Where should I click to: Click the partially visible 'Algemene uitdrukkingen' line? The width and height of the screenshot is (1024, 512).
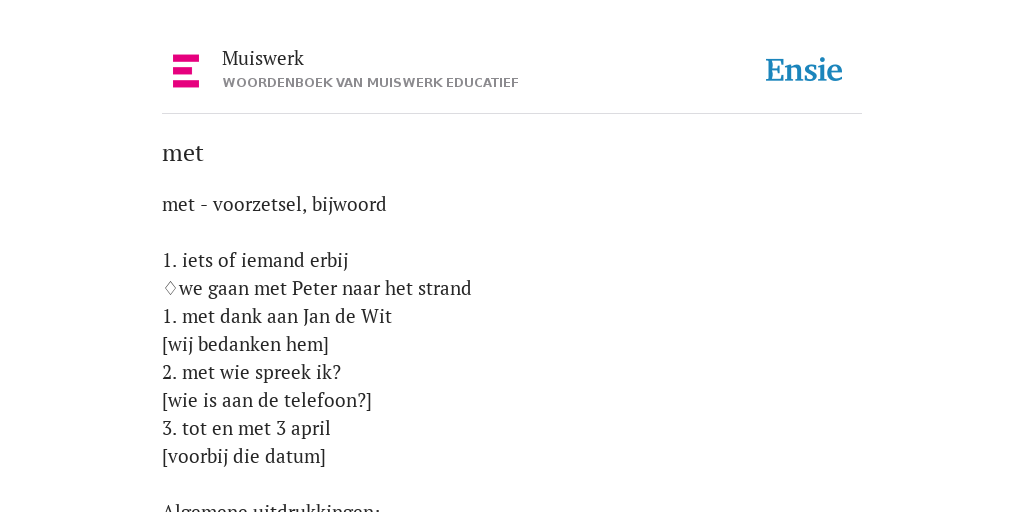coord(271,507)
